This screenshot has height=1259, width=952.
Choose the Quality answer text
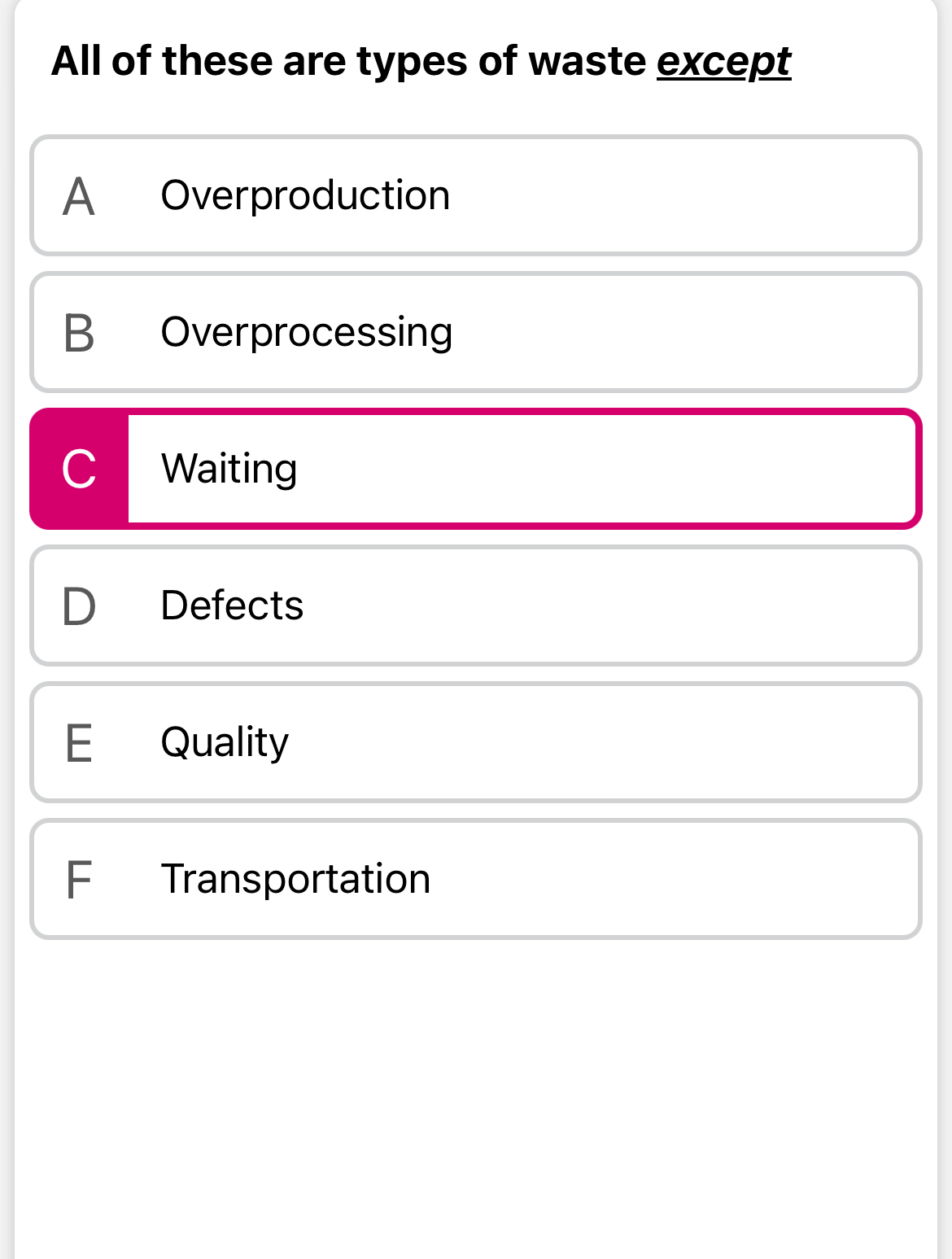pyautogui.click(x=225, y=743)
